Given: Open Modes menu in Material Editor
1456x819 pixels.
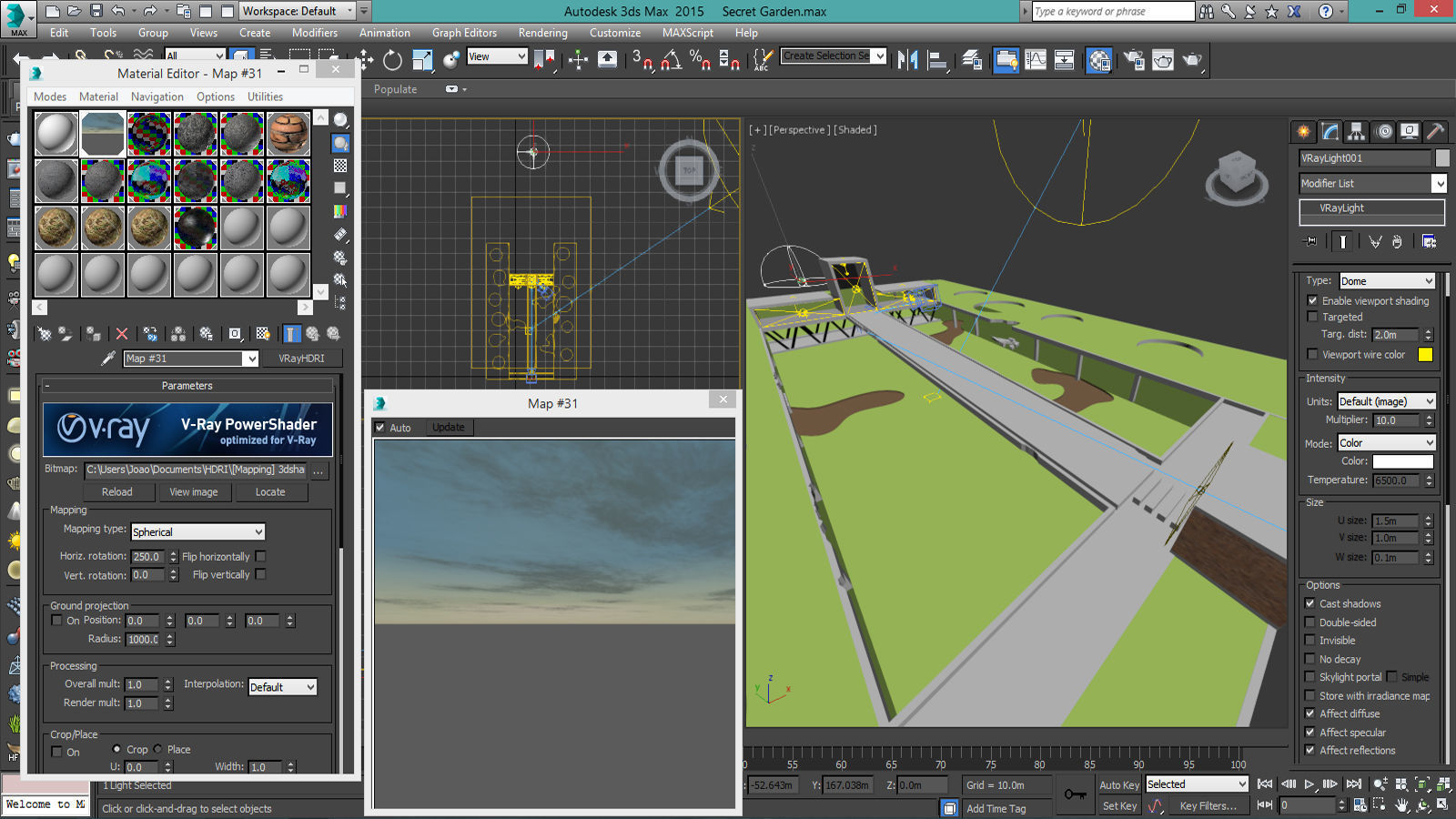Looking at the screenshot, I should (x=50, y=96).
